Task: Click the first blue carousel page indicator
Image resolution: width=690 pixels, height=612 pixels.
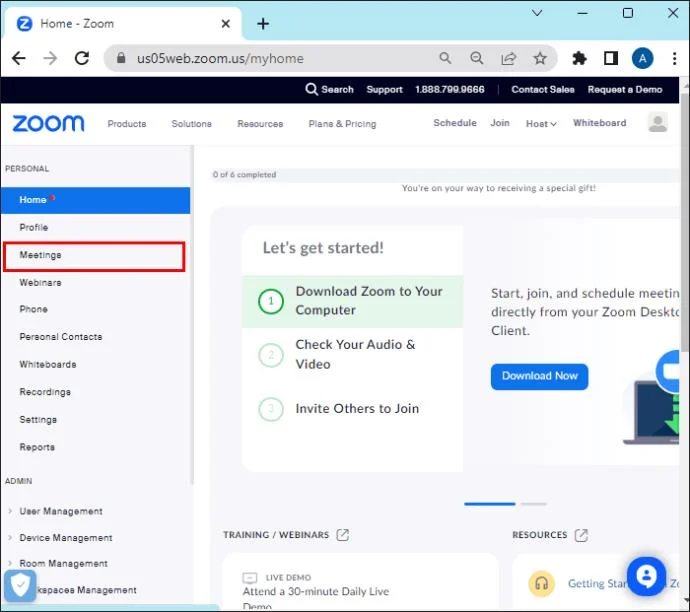Action: (x=489, y=504)
